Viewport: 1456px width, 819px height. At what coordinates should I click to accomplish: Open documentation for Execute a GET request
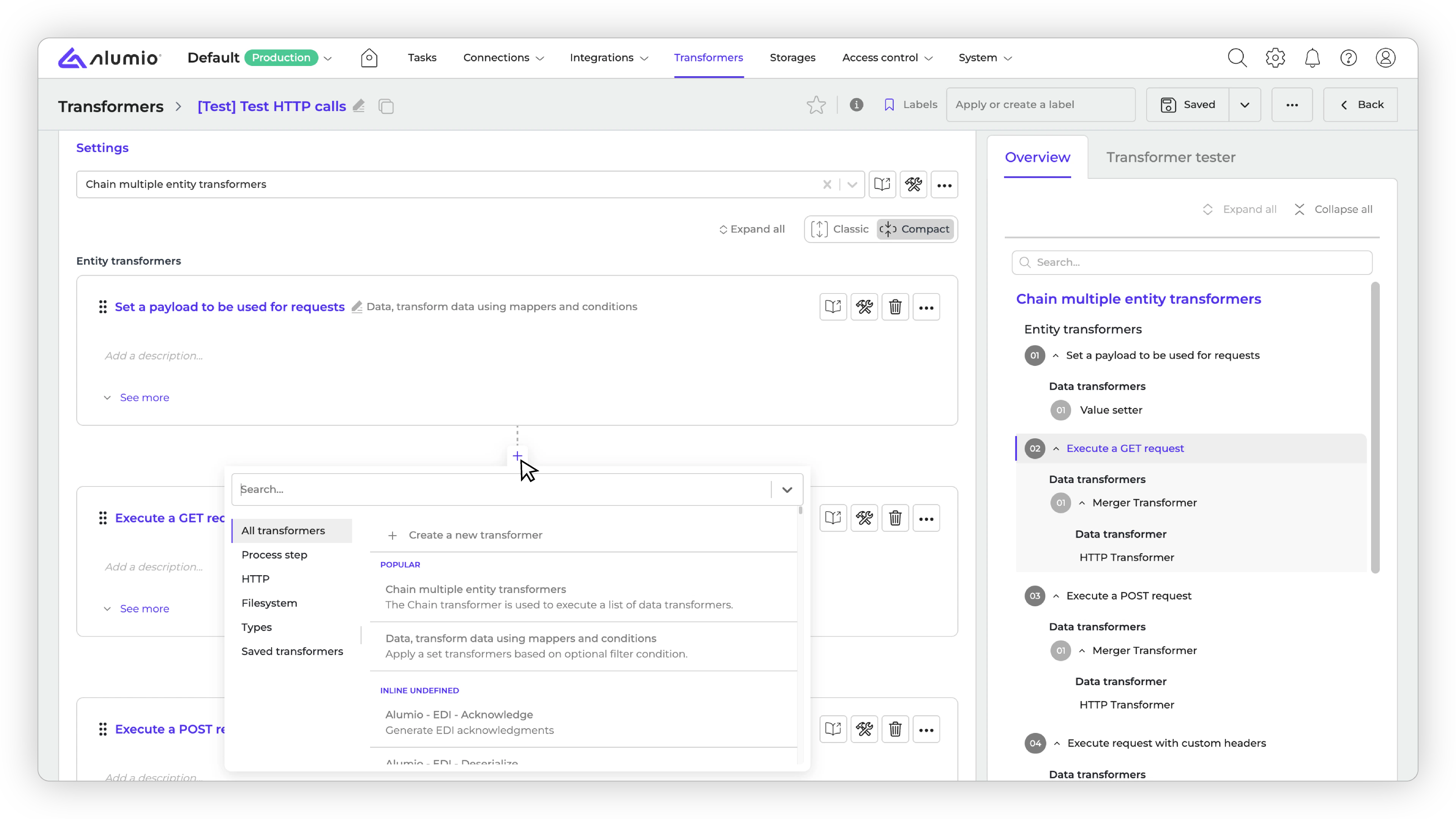pyautogui.click(x=833, y=518)
